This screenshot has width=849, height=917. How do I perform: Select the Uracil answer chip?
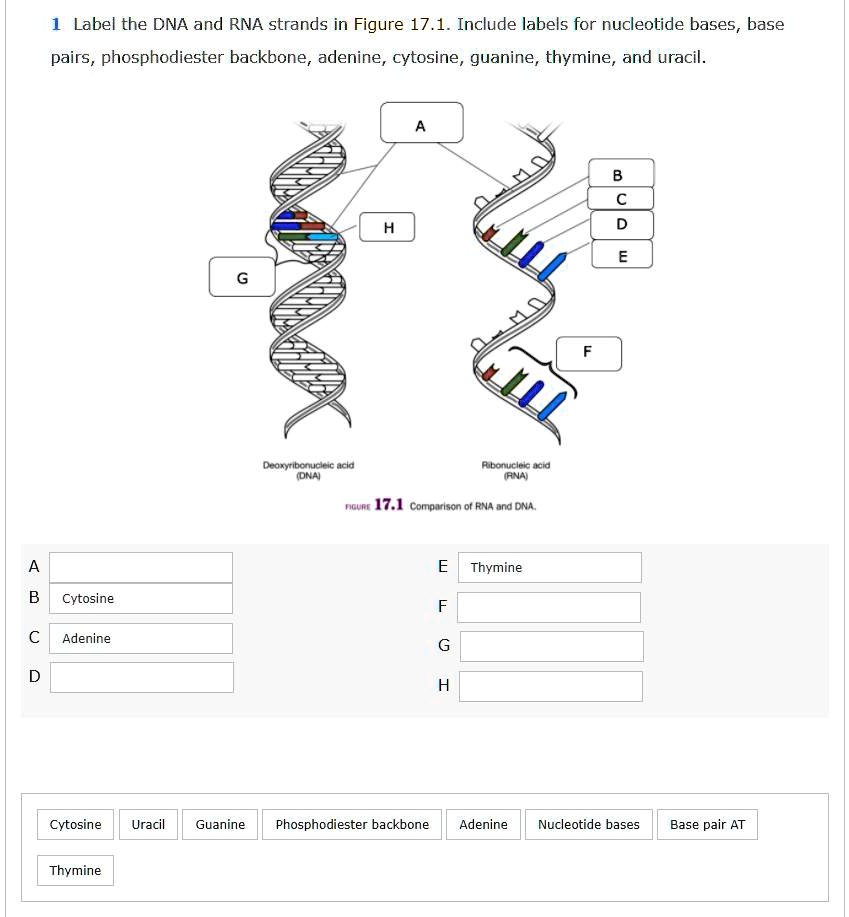coord(148,824)
